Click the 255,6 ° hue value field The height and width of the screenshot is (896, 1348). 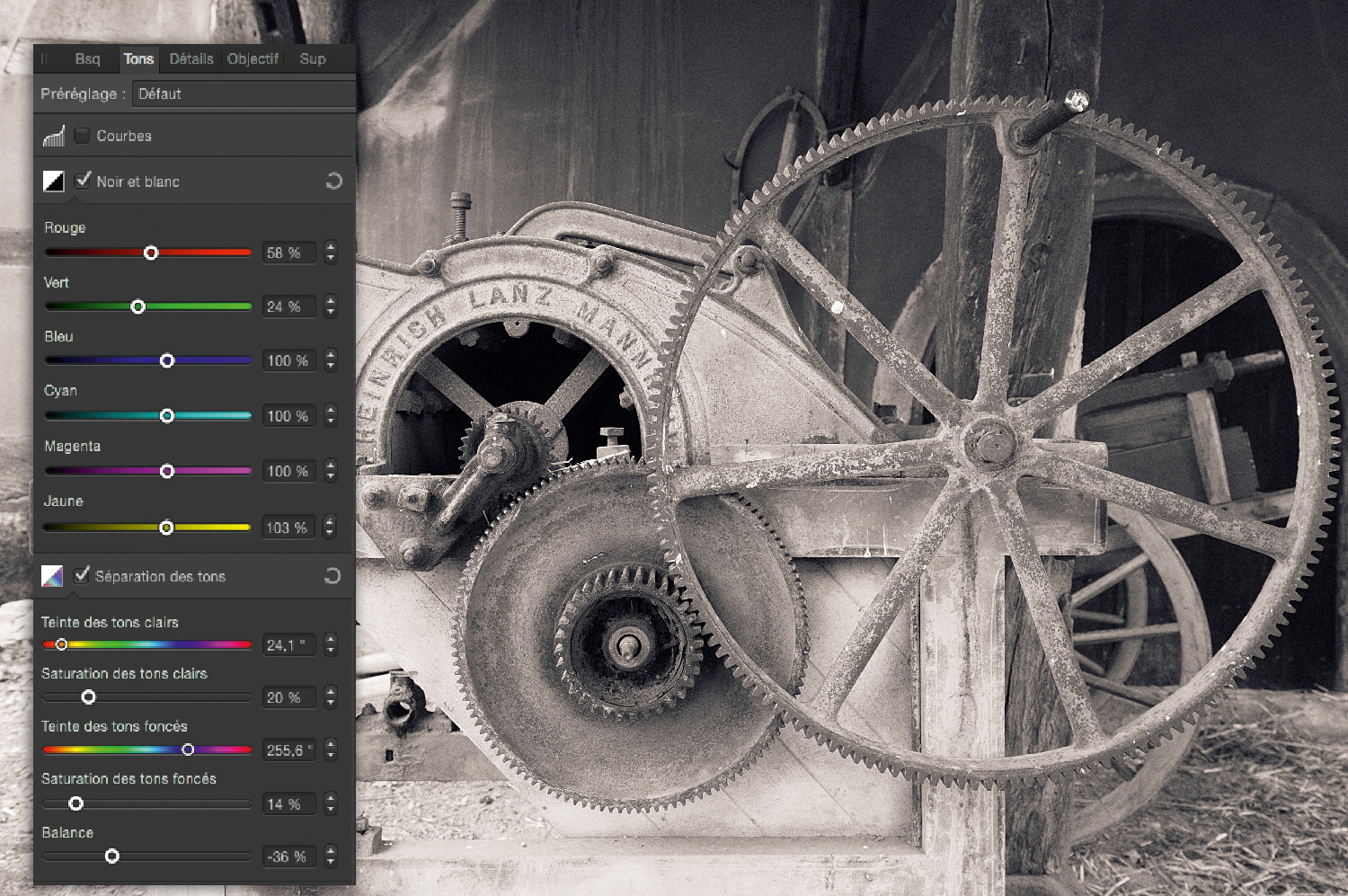pos(289,750)
